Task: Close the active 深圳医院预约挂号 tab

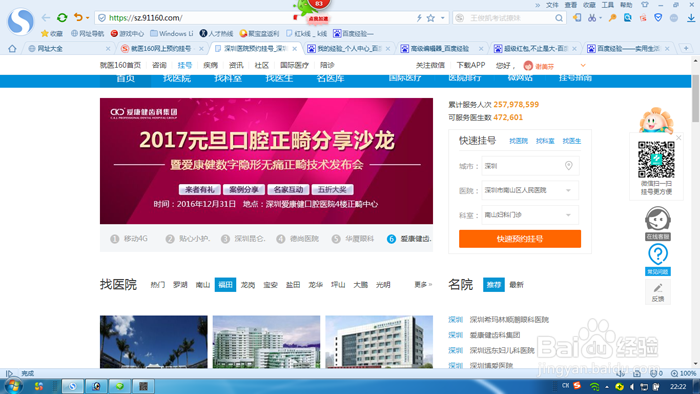Action: pyautogui.click(x=295, y=49)
